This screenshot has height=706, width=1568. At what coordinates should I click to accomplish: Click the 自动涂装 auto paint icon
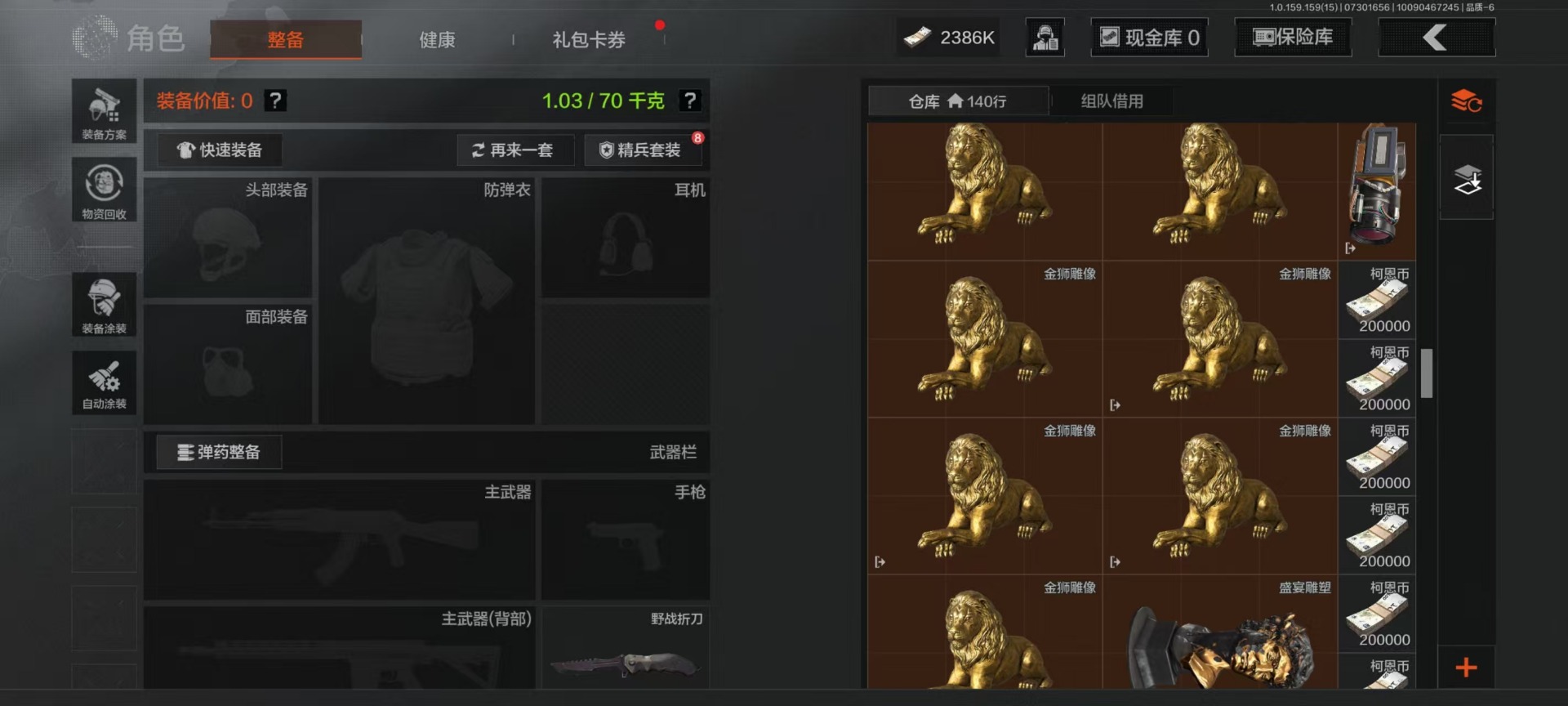(x=105, y=382)
